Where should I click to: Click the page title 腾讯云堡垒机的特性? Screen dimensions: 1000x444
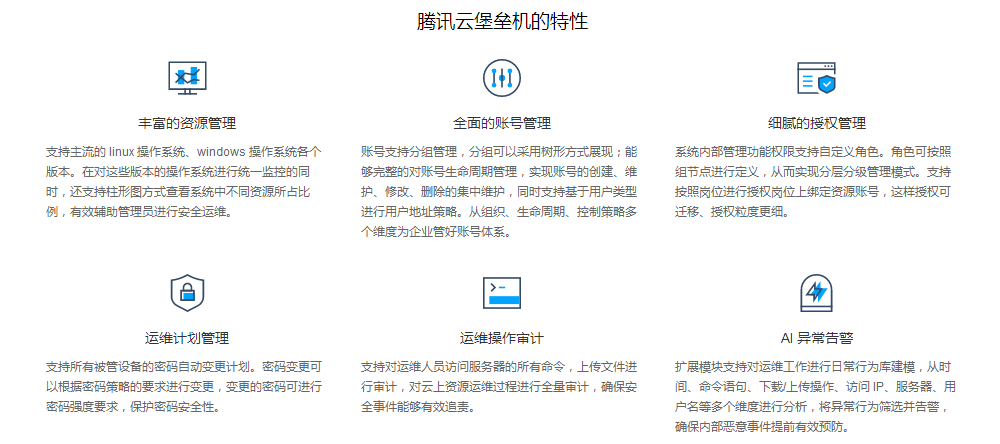click(502, 22)
